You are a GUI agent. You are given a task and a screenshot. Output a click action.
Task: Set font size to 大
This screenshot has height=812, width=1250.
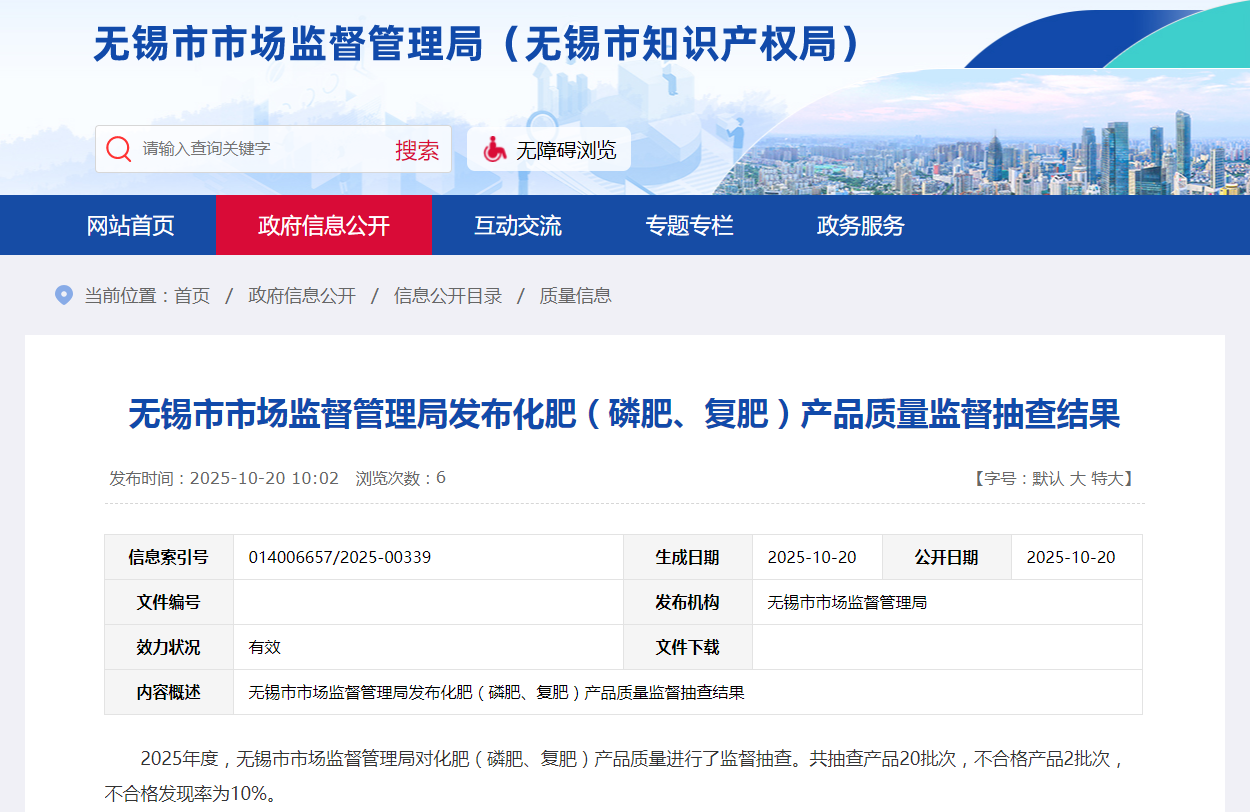[x=1078, y=479]
